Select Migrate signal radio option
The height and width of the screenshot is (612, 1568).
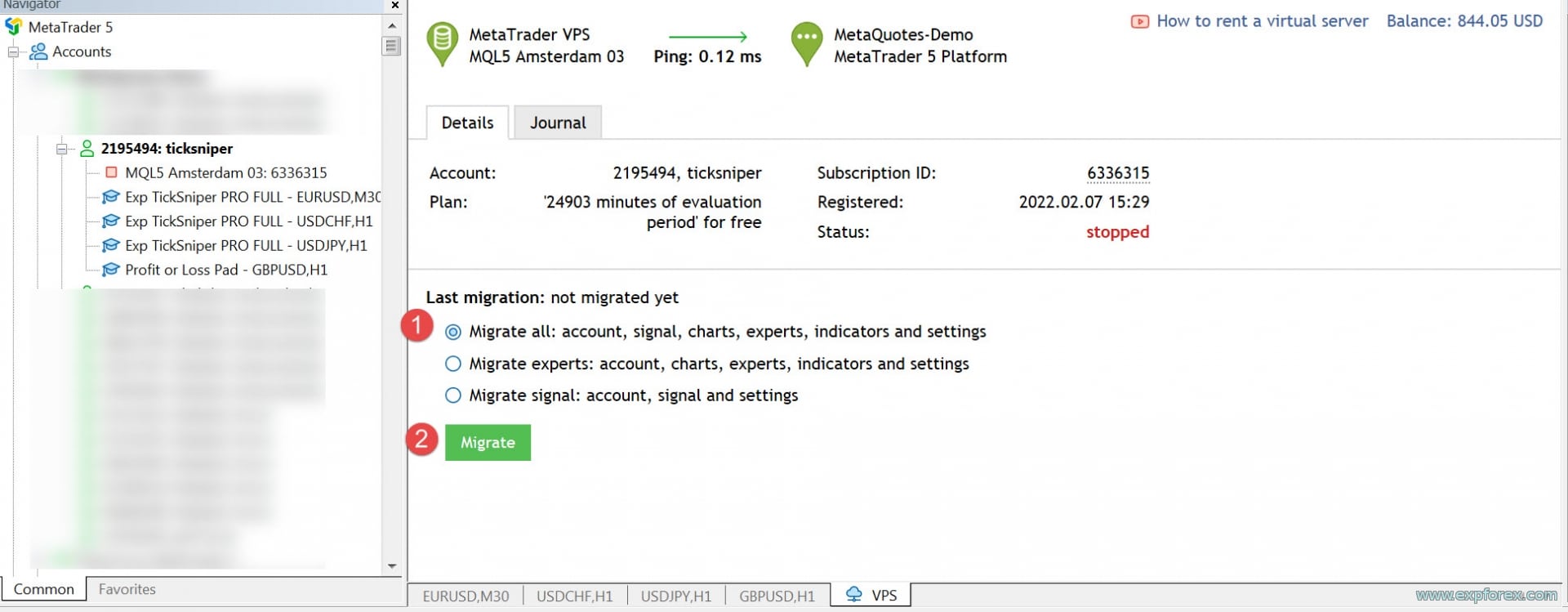click(x=452, y=395)
